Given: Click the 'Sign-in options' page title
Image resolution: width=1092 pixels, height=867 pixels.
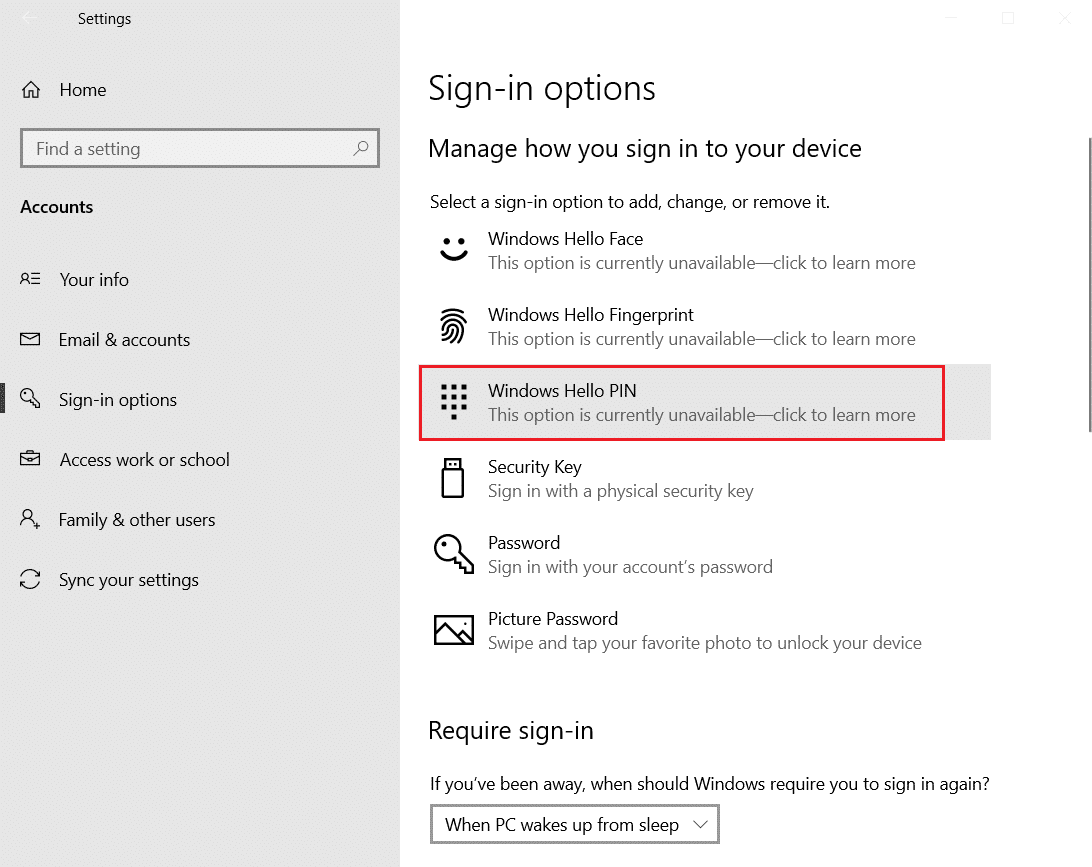Looking at the screenshot, I should 541,88.
